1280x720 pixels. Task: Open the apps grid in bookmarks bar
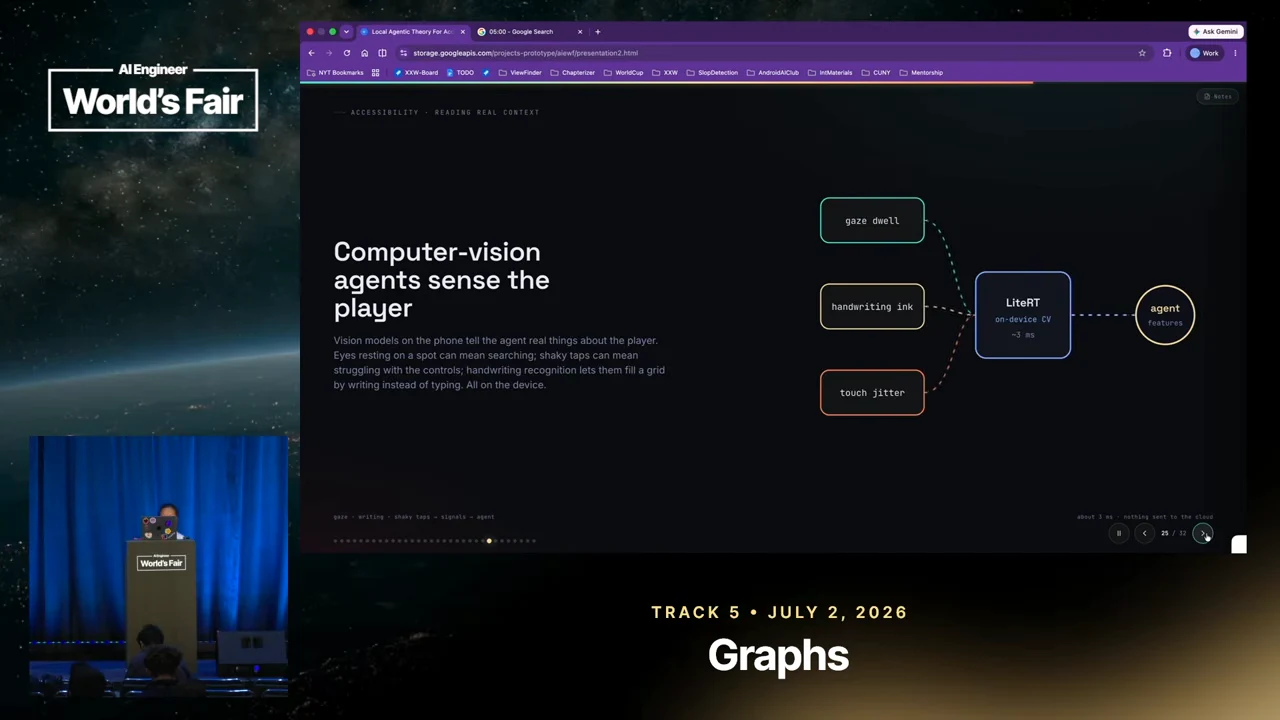click(375, 73)
